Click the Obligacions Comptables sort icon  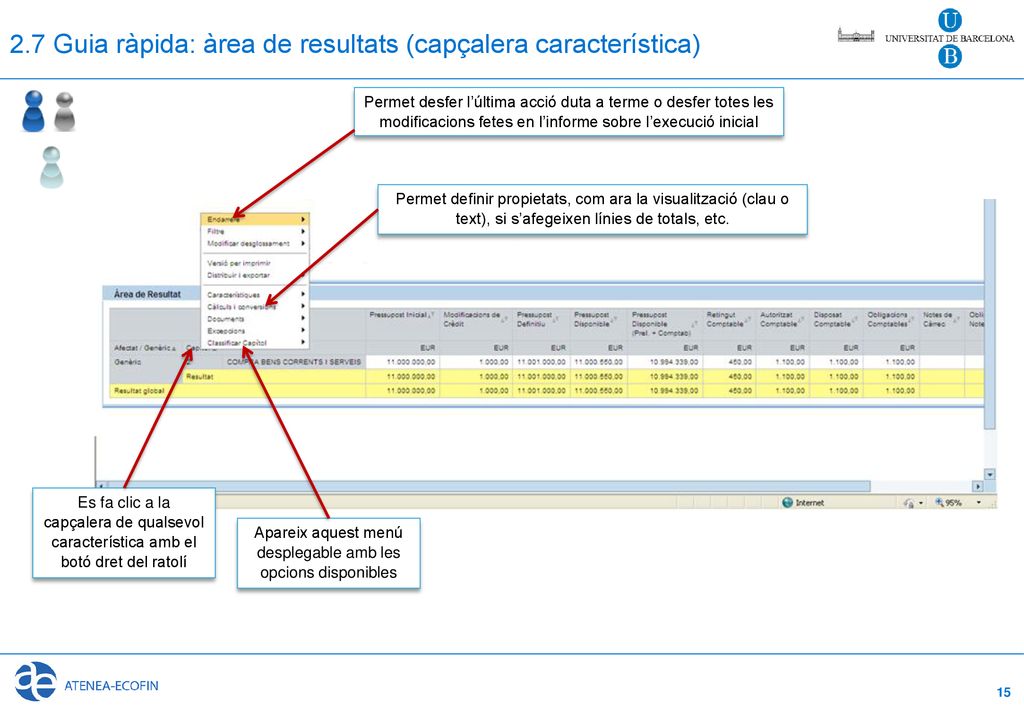pos(912,321)
